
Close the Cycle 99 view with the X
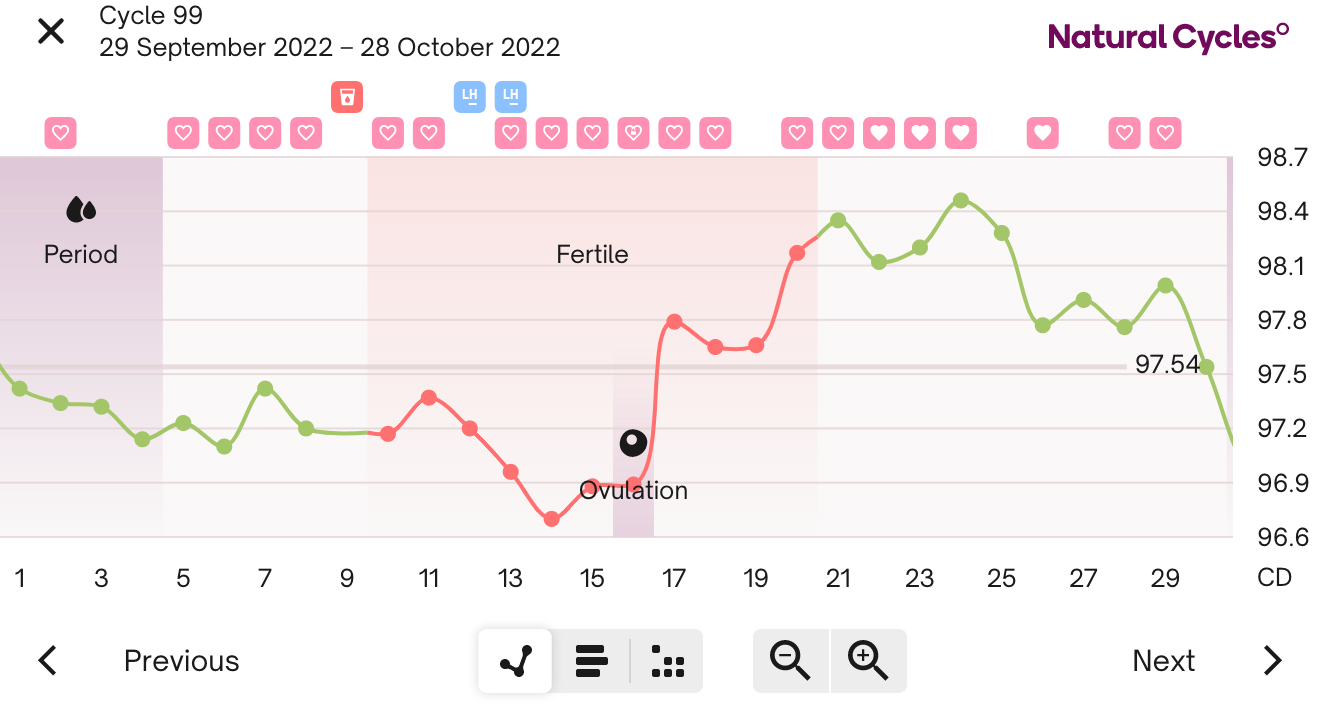tap(49, 31)
